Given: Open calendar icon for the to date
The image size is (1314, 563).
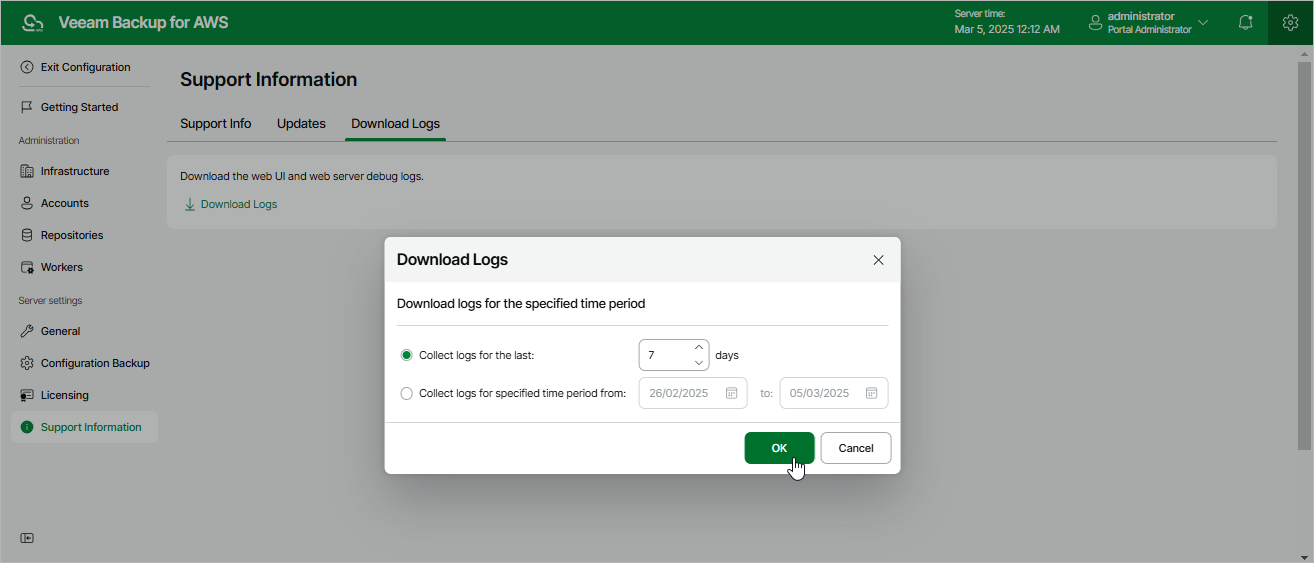Looking at the screenshot, I should (871, 393).
